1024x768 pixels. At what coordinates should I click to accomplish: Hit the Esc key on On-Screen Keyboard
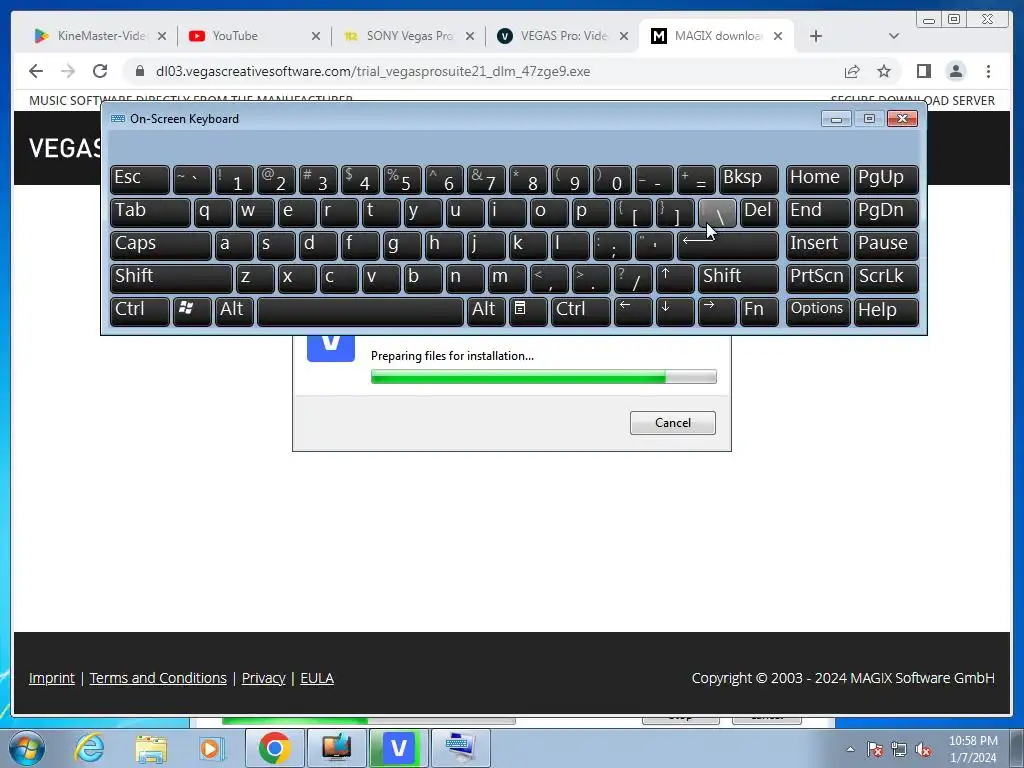pyautogui.click(x=140, y=179)
